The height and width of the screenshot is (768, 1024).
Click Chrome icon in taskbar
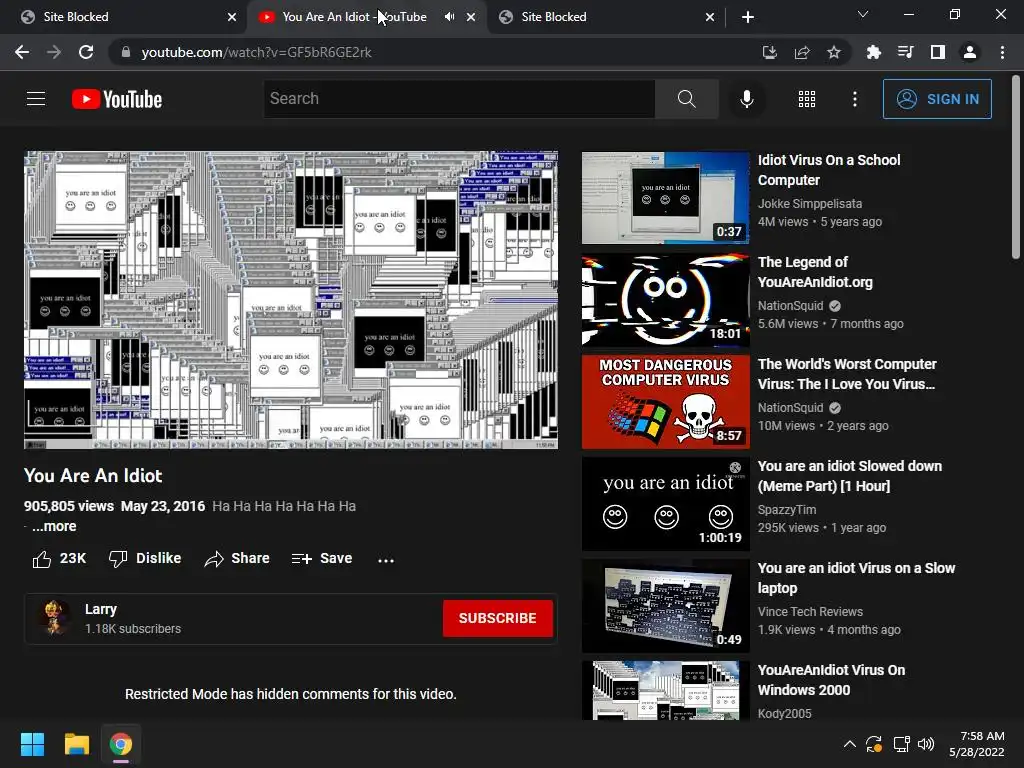tap(121, 744)
